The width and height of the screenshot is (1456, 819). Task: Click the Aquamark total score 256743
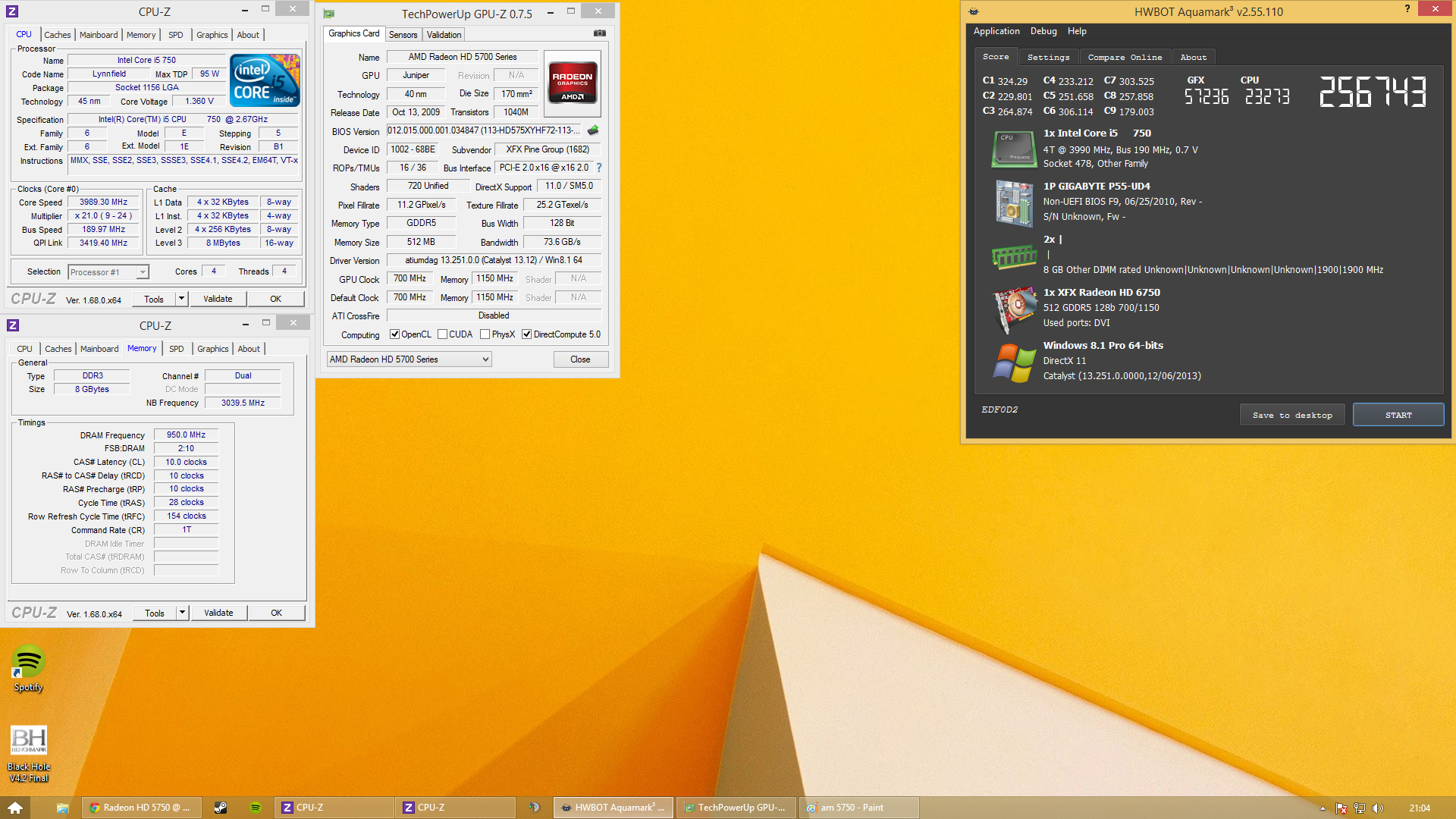pyautogui.click(x=1373, y=92)
